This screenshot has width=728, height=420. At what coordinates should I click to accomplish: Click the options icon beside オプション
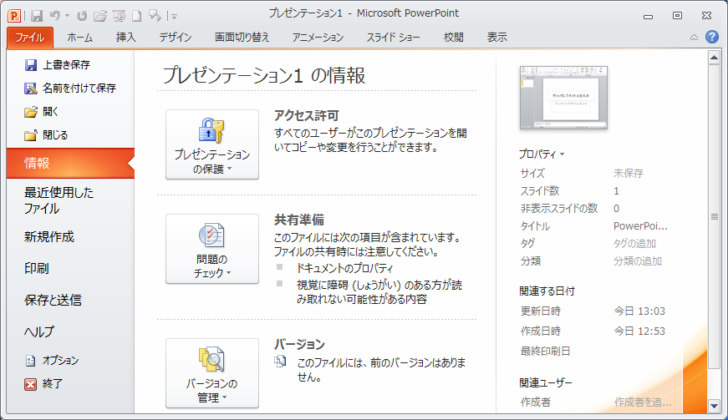(x=31, y=361)
